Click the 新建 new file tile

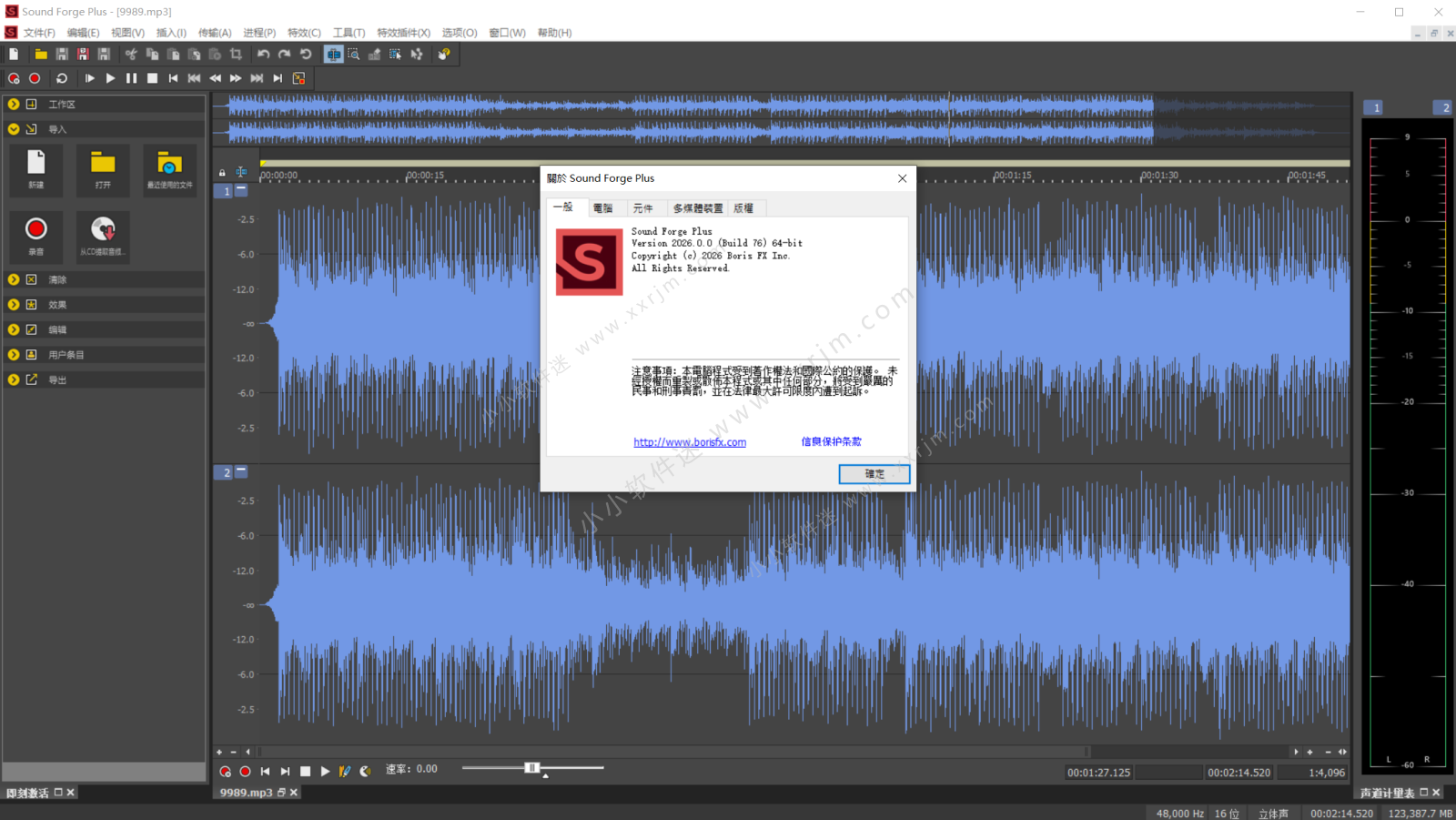click(36, 170)
